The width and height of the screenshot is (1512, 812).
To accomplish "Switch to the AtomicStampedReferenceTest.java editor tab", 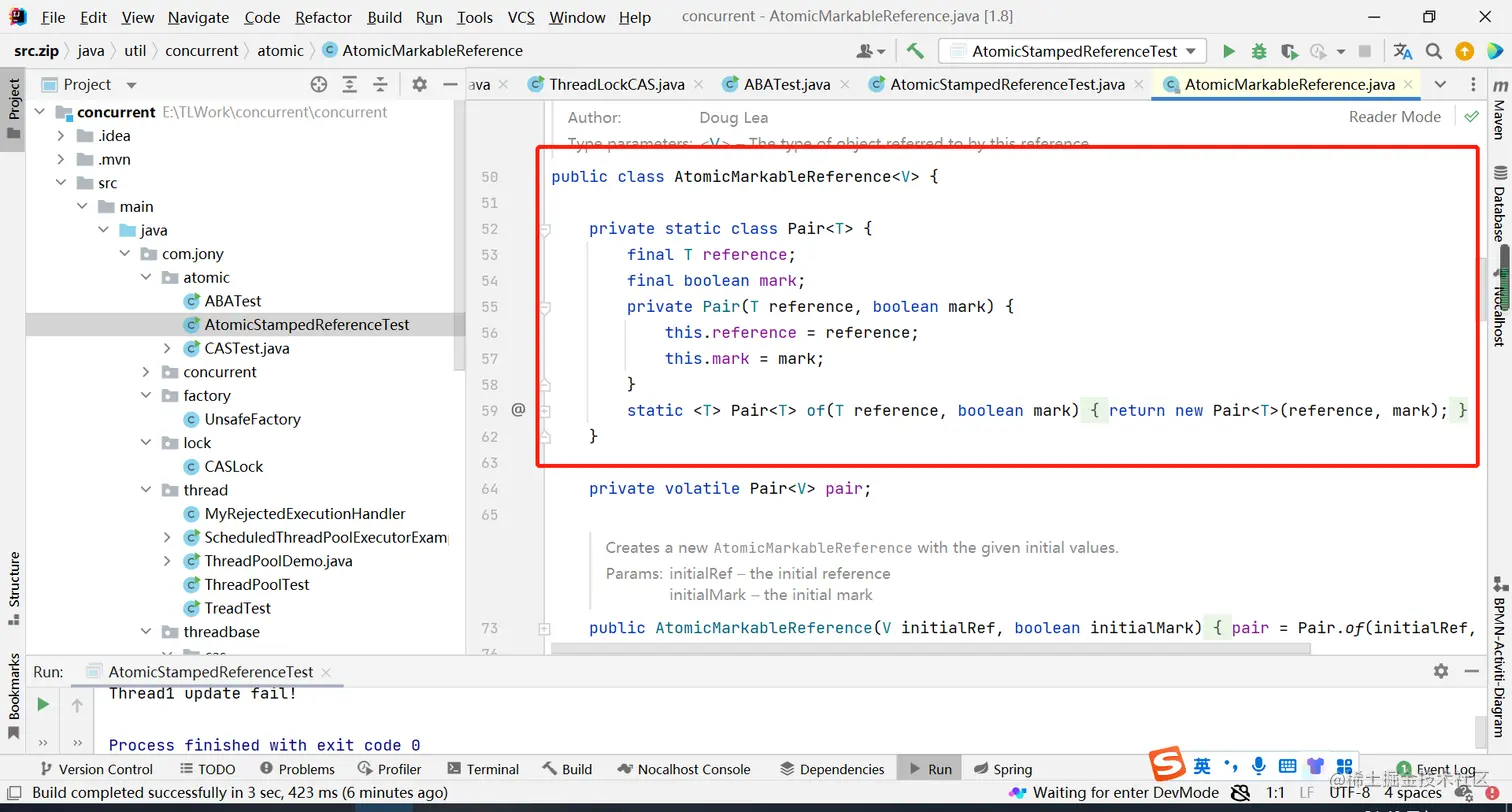I will [x=1007, y=85].
